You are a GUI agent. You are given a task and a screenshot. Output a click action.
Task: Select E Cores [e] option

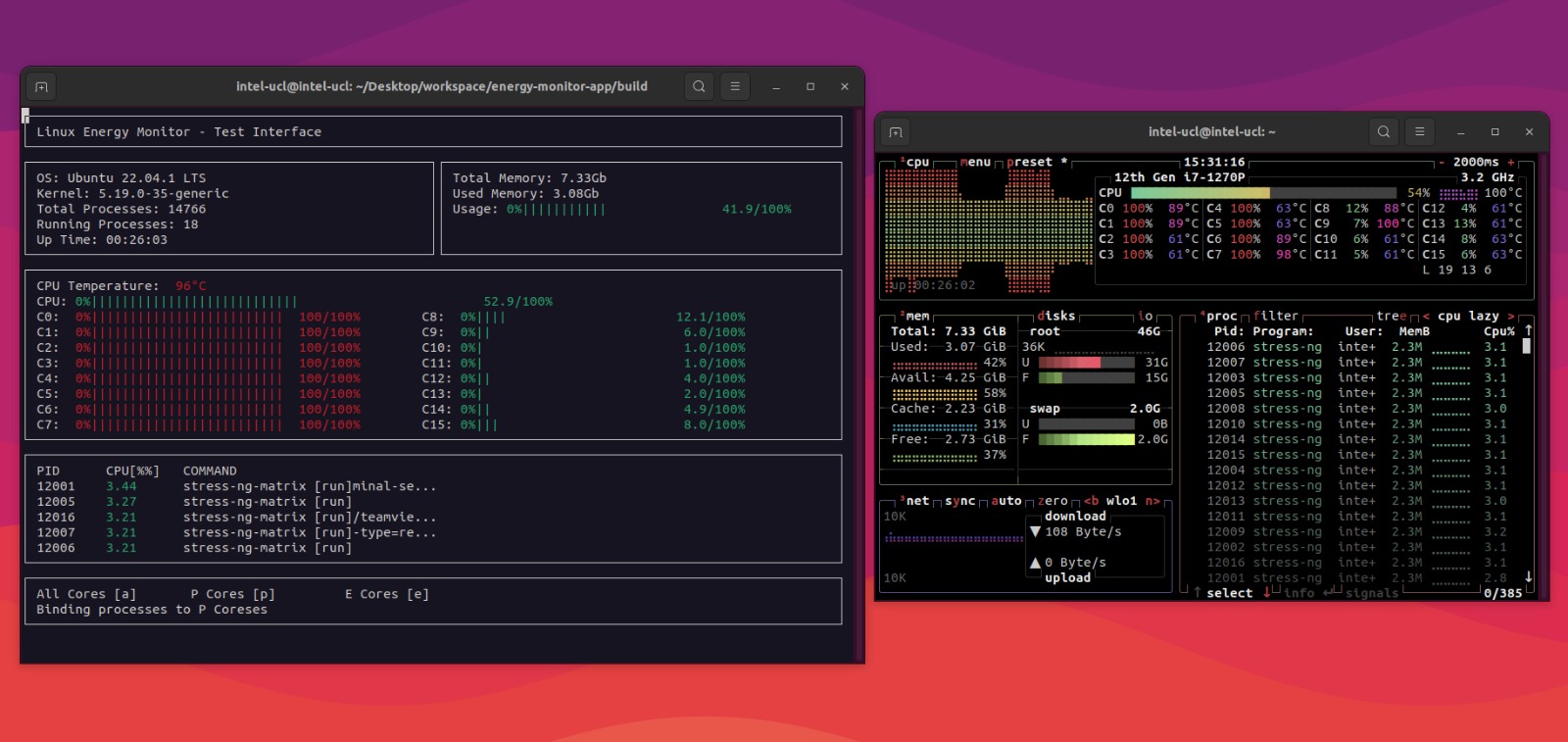[387, 594]
